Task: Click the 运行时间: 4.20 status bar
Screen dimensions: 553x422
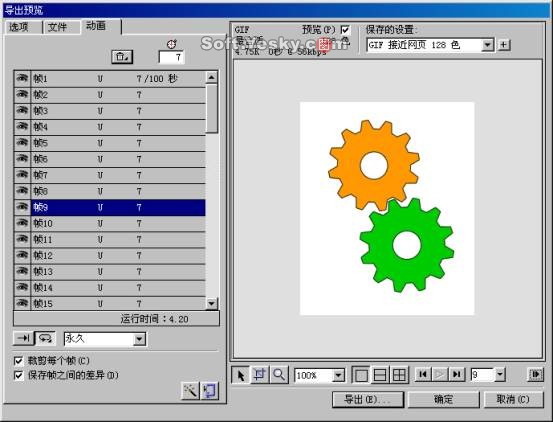Action: tap(116, 319)
